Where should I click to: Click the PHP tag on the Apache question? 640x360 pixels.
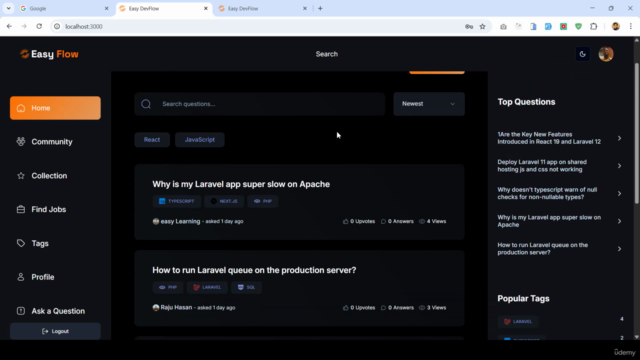[x=262, y=201]
